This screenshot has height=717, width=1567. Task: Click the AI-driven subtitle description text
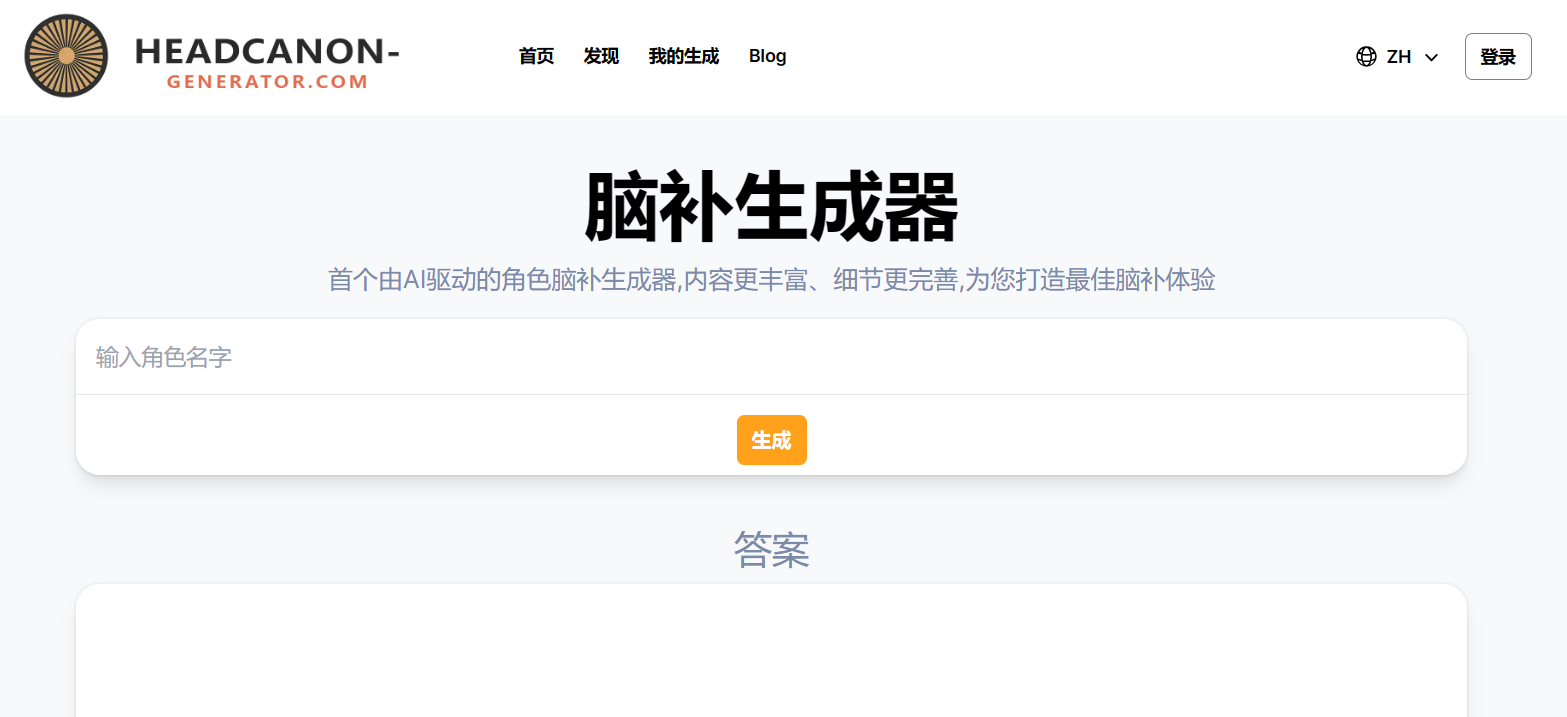771,280
